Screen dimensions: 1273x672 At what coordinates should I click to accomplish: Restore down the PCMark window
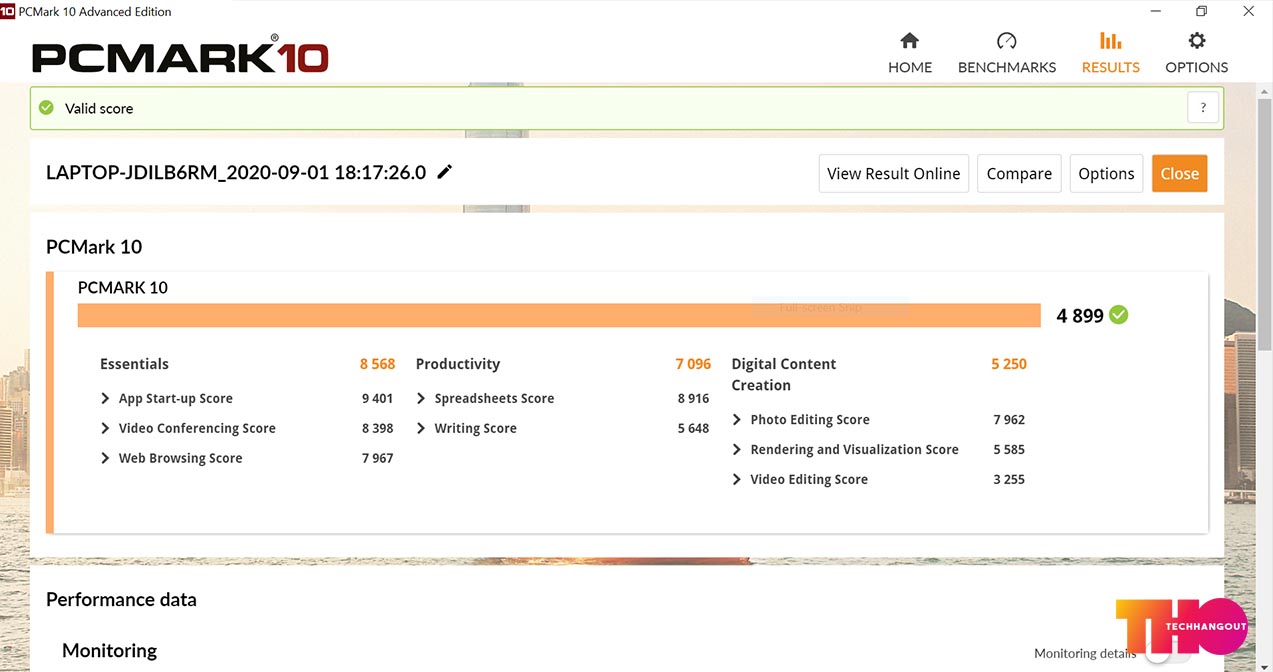coord(1201,11)
